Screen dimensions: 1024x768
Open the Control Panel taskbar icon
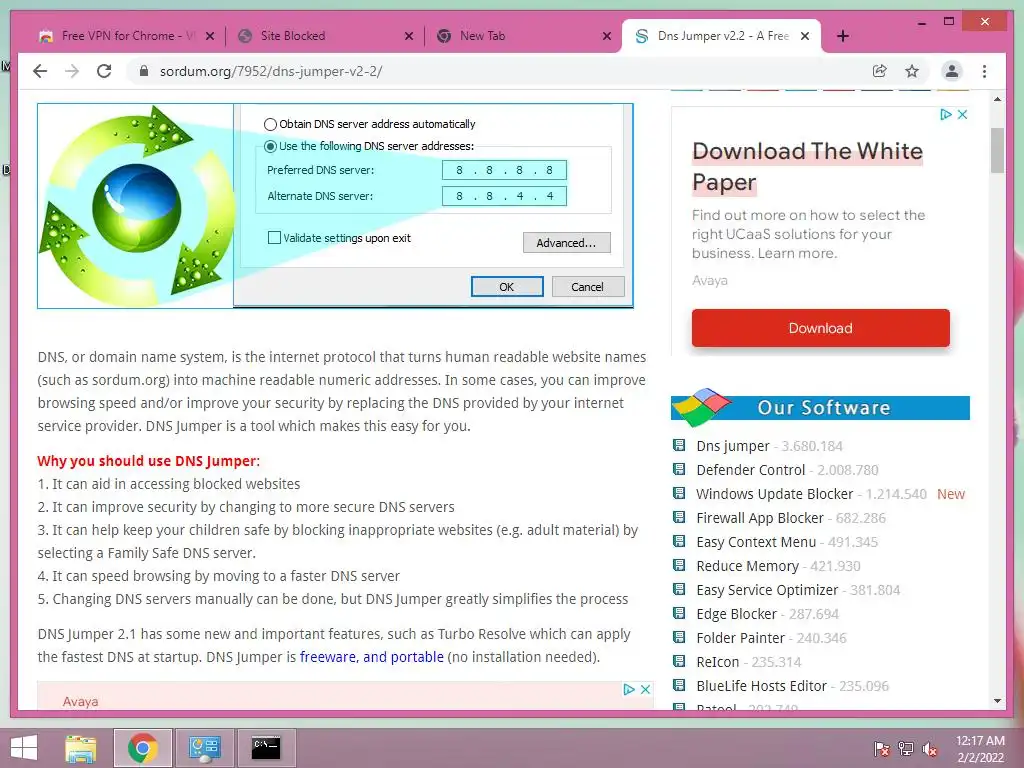[204, 748]
